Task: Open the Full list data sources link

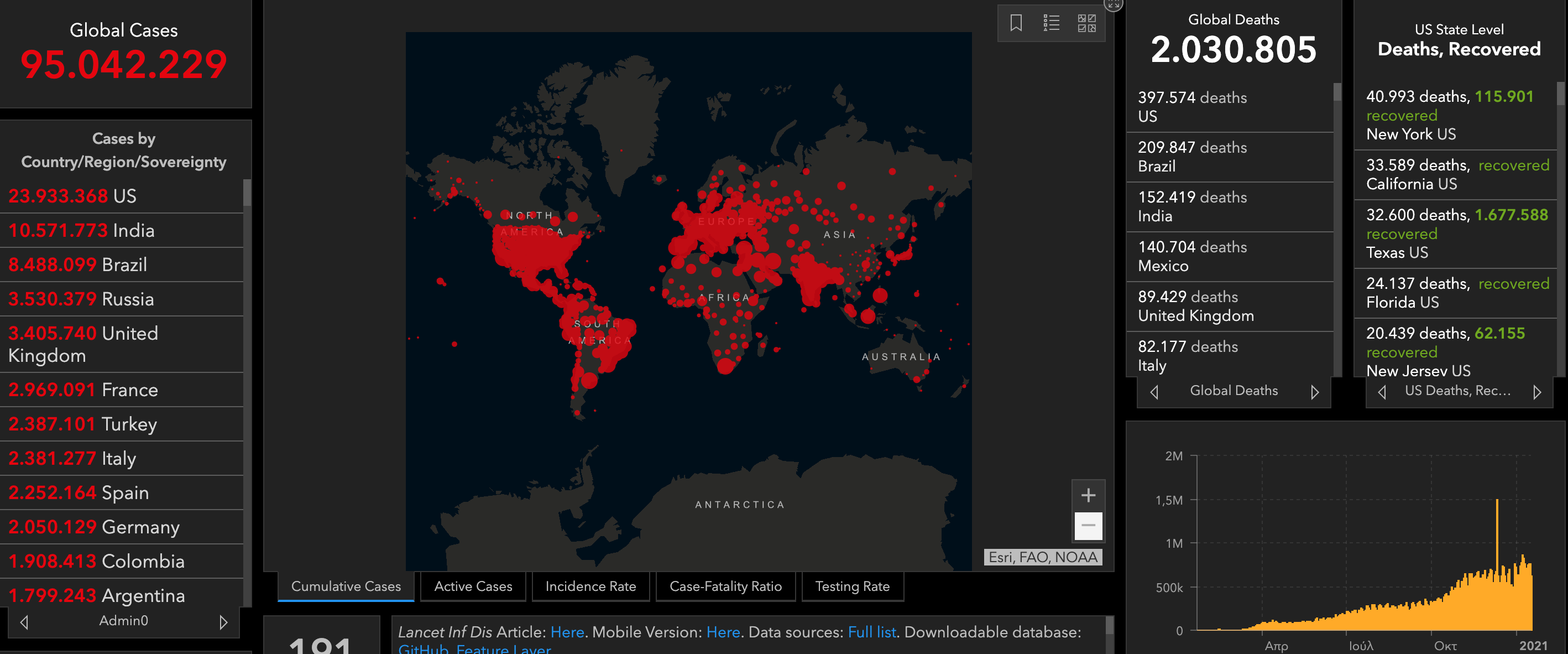Action: pos(872,632)
